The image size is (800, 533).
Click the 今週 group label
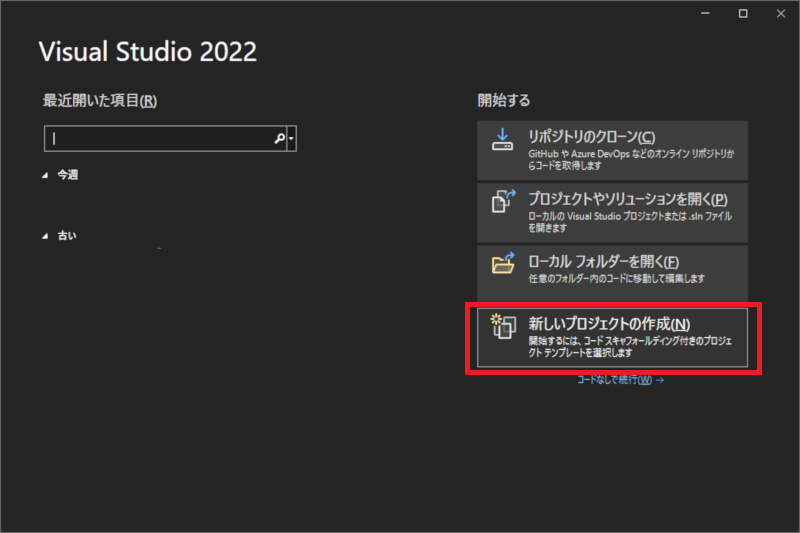click(67, 175)
